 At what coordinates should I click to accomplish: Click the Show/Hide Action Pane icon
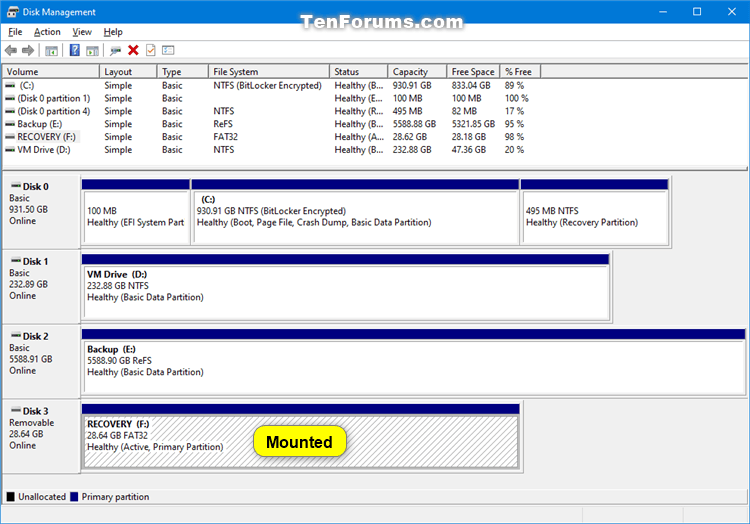(x=92, y=50)
